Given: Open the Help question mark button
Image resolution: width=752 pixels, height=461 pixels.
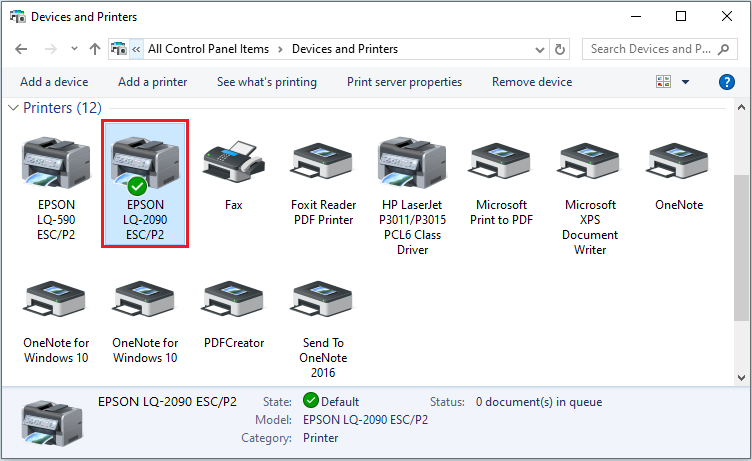Looking at the screenshot, I should (727, 82).
